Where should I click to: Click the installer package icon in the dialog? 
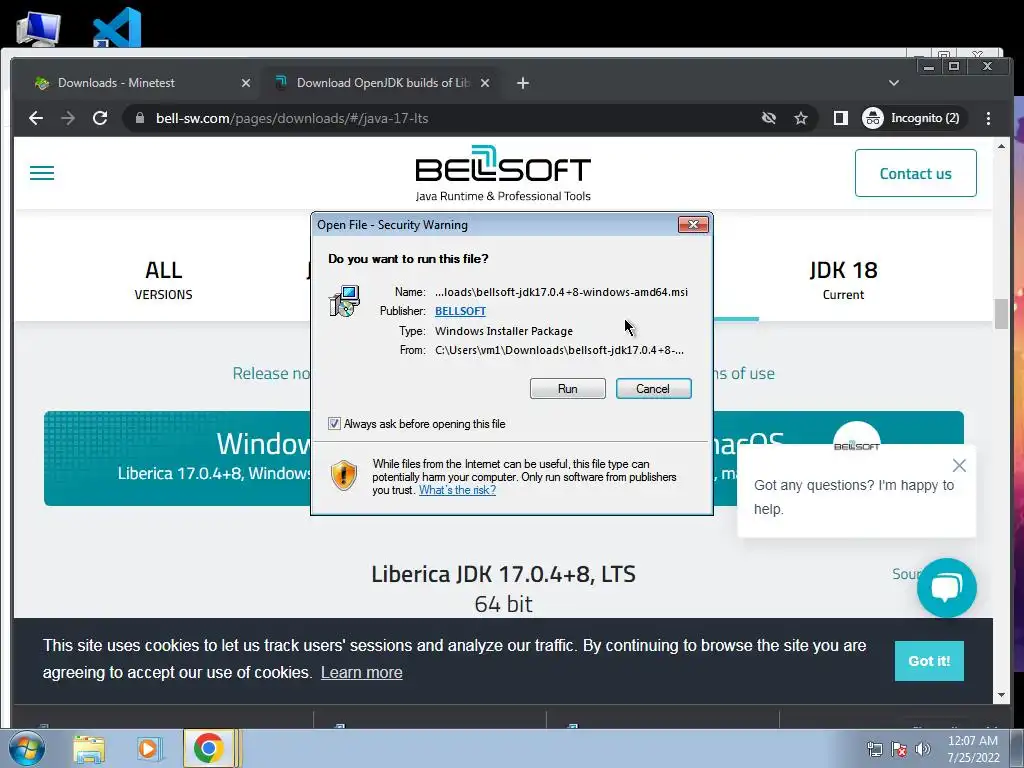pyautogui.click(x=344, y=301)
